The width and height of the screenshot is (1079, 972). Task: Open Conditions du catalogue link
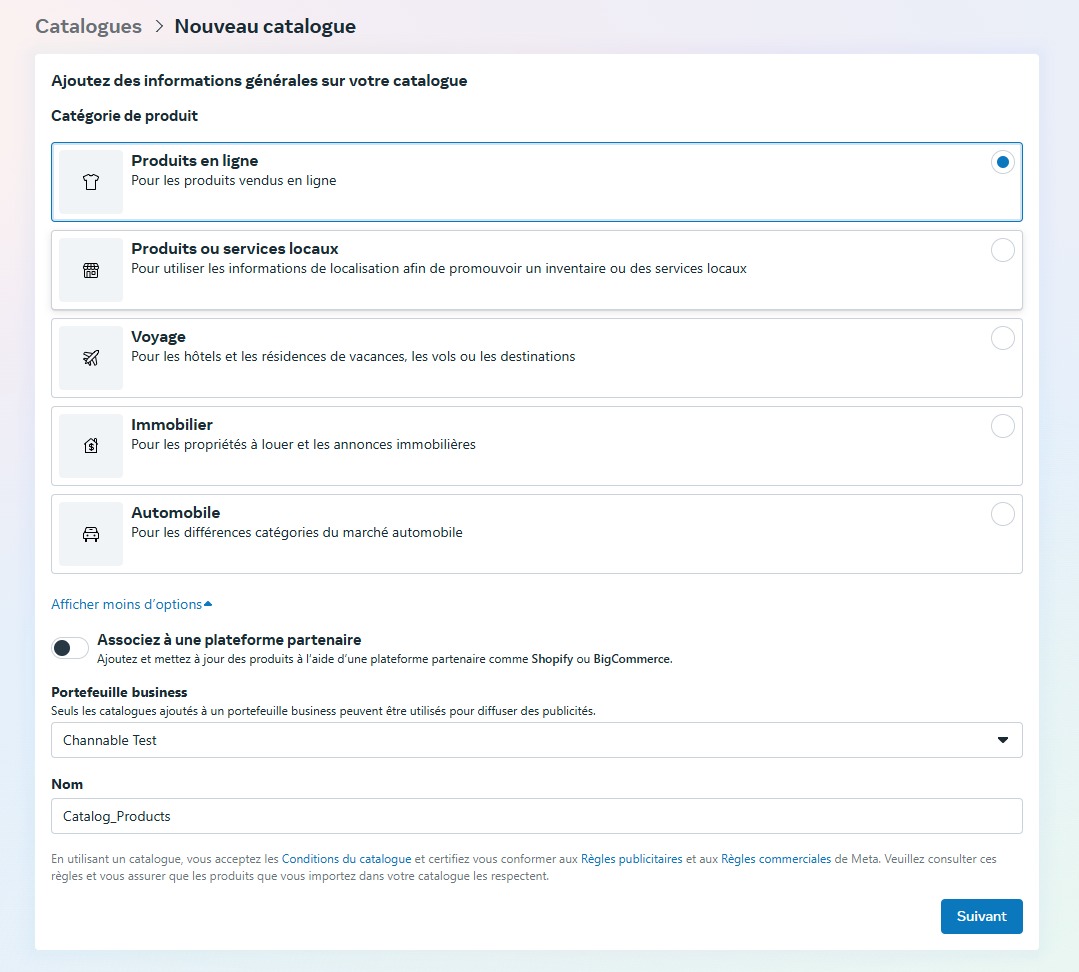(346, 858)
